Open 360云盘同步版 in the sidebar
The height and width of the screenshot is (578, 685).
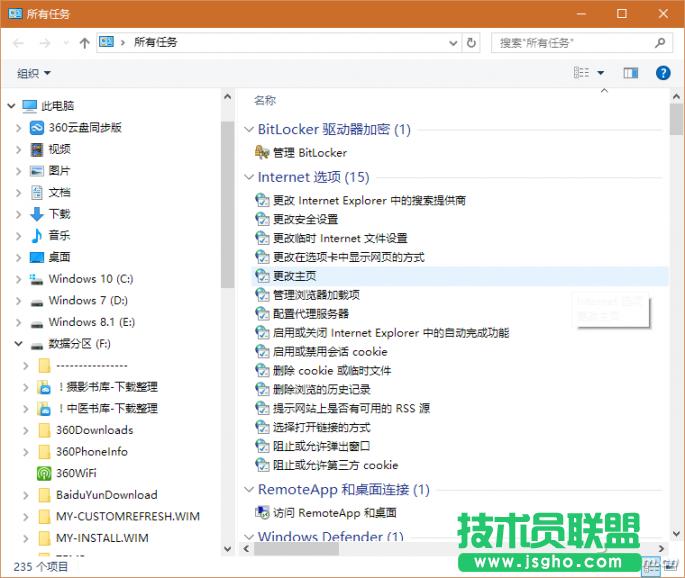(85, 127)
